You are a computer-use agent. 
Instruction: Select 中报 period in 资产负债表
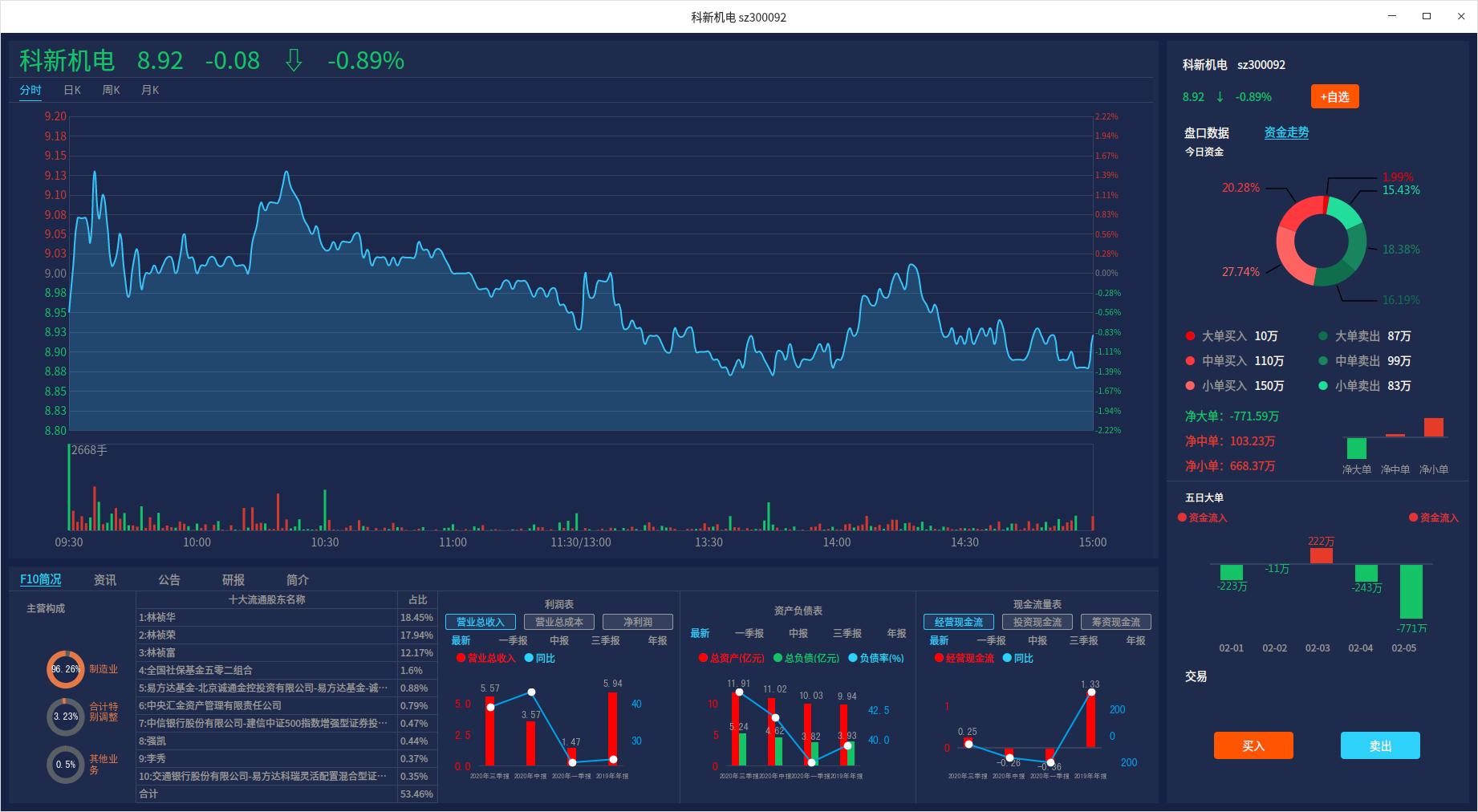(798, 633)
